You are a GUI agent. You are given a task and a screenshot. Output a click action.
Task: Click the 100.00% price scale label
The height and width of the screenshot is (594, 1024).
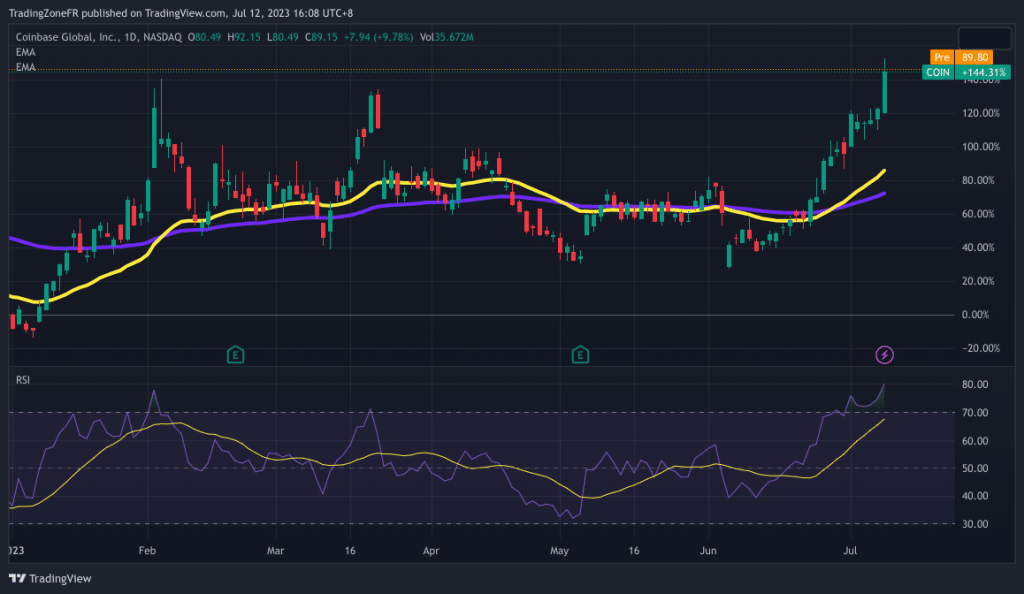pyautogui.click(x=980, y=147)
